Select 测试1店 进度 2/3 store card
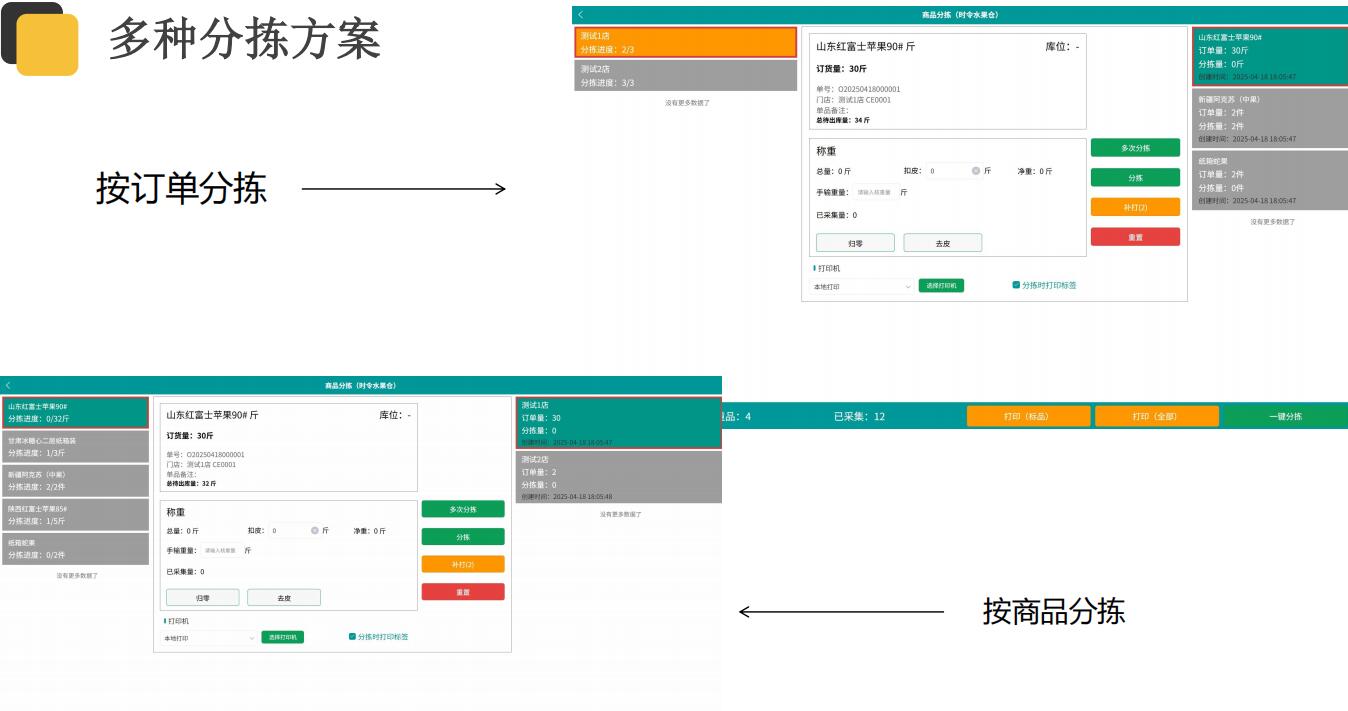This screenshot has height=711, width=1348. pos(686,43)
